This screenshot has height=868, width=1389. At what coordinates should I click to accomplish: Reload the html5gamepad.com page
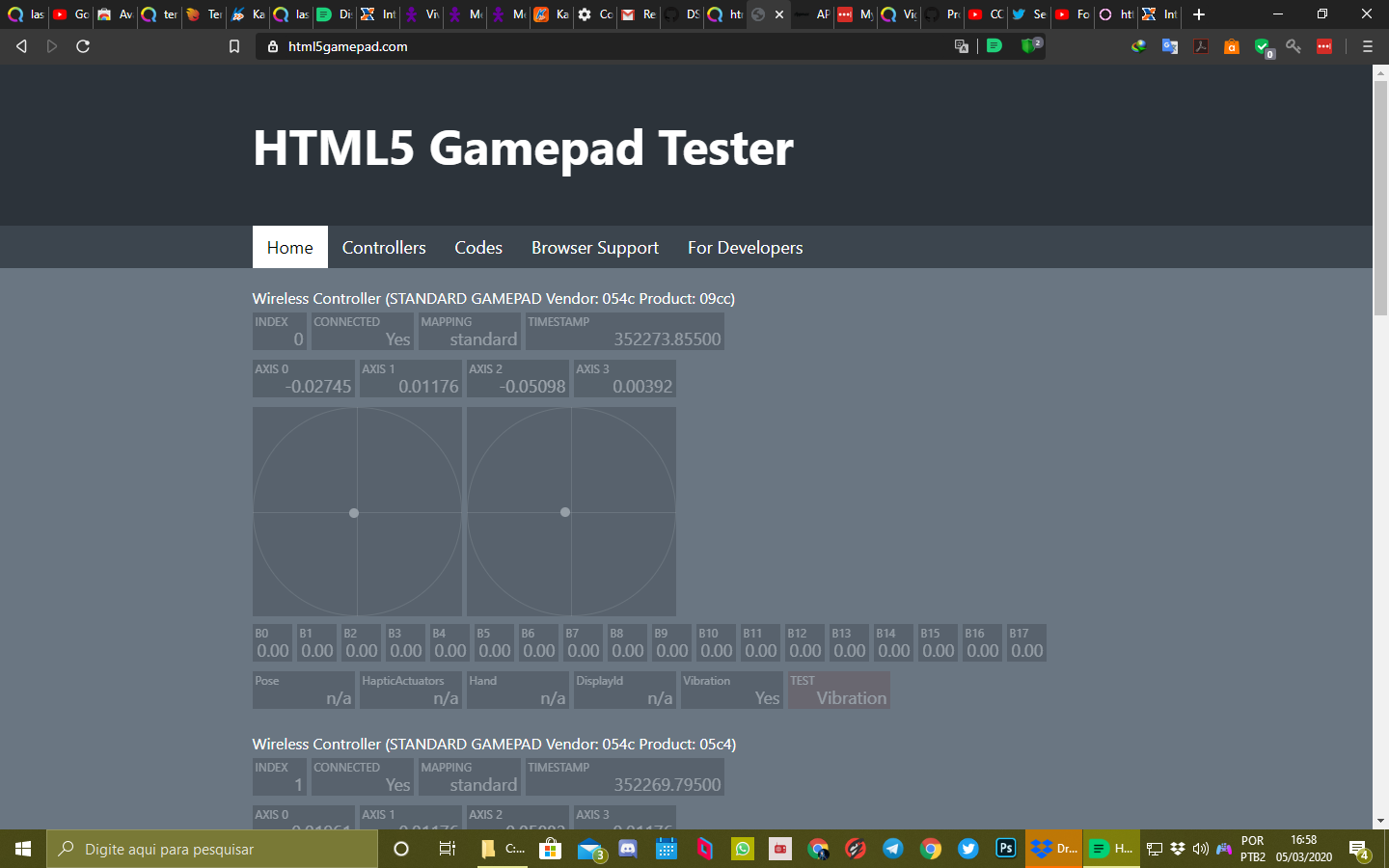pyautogui.click(x=83, y=45)
